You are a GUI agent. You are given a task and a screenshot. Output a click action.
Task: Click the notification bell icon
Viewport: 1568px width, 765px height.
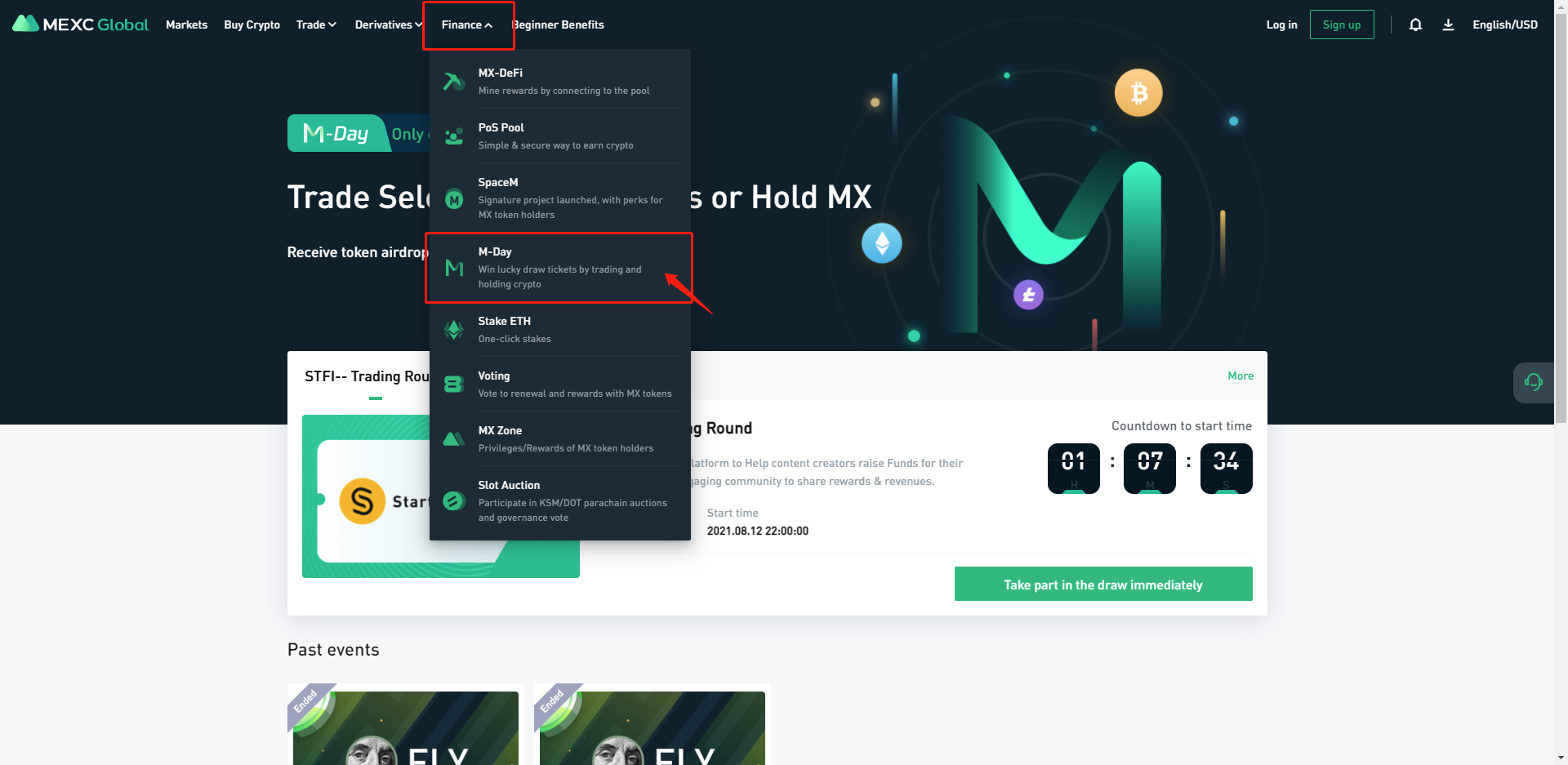tap(1415, 24)
